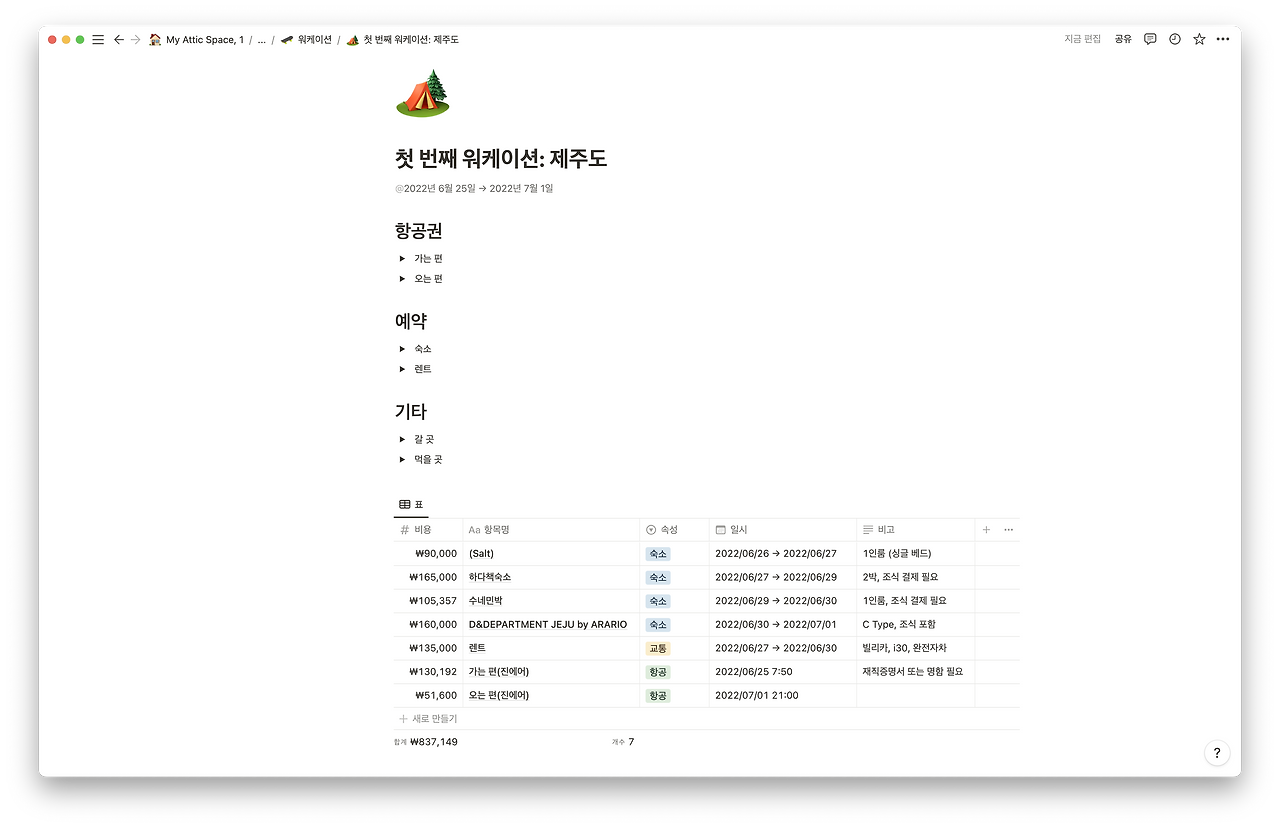Star this page to add to favorites
Image resolution: width=1280 pixels, height=828 pixels.
click(1198, 39)
